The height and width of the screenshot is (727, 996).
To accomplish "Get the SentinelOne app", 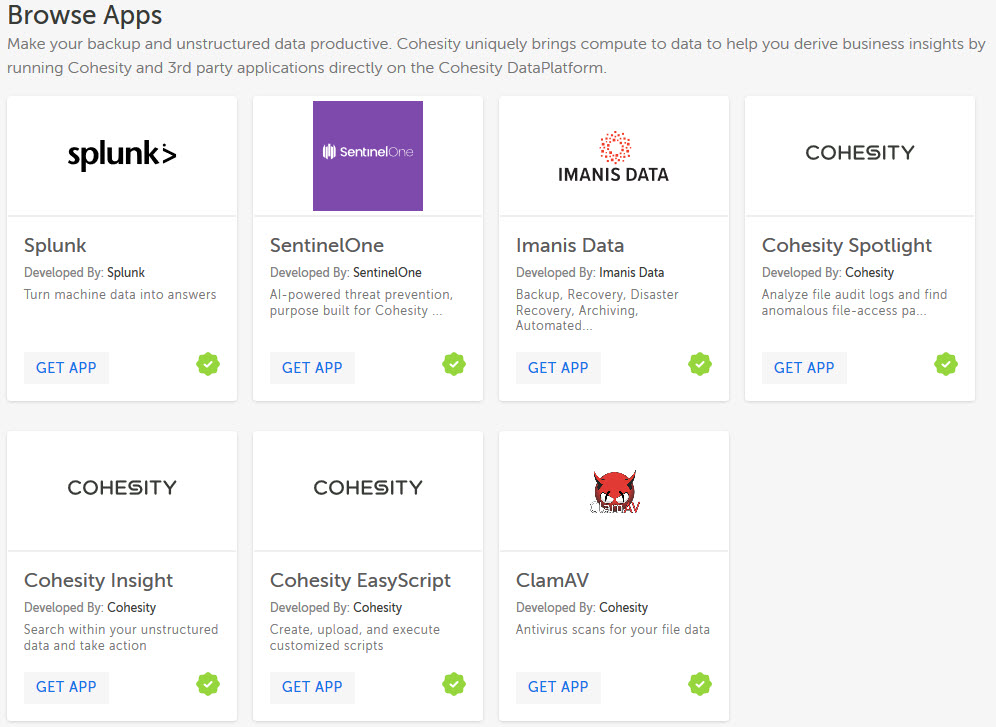I will (x=312, y=368).
